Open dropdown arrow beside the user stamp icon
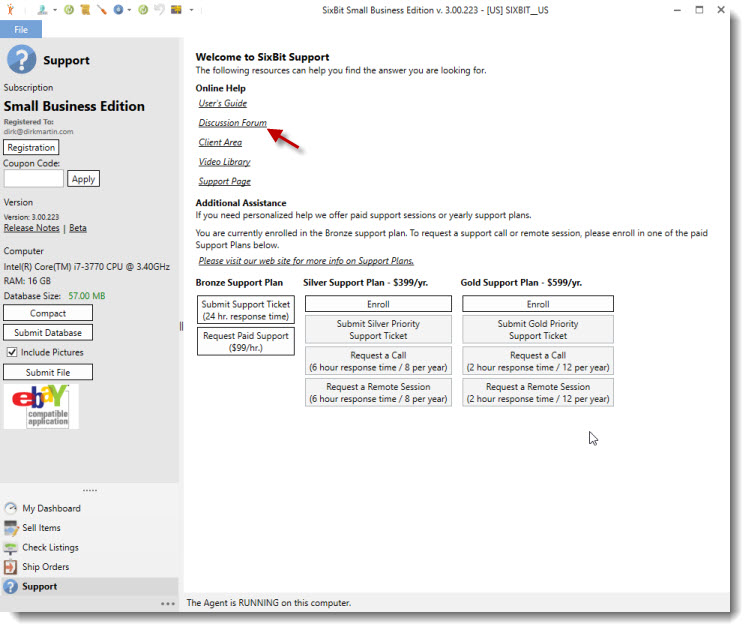The height and width of the screenshot is (633, 751). point(55,10)
